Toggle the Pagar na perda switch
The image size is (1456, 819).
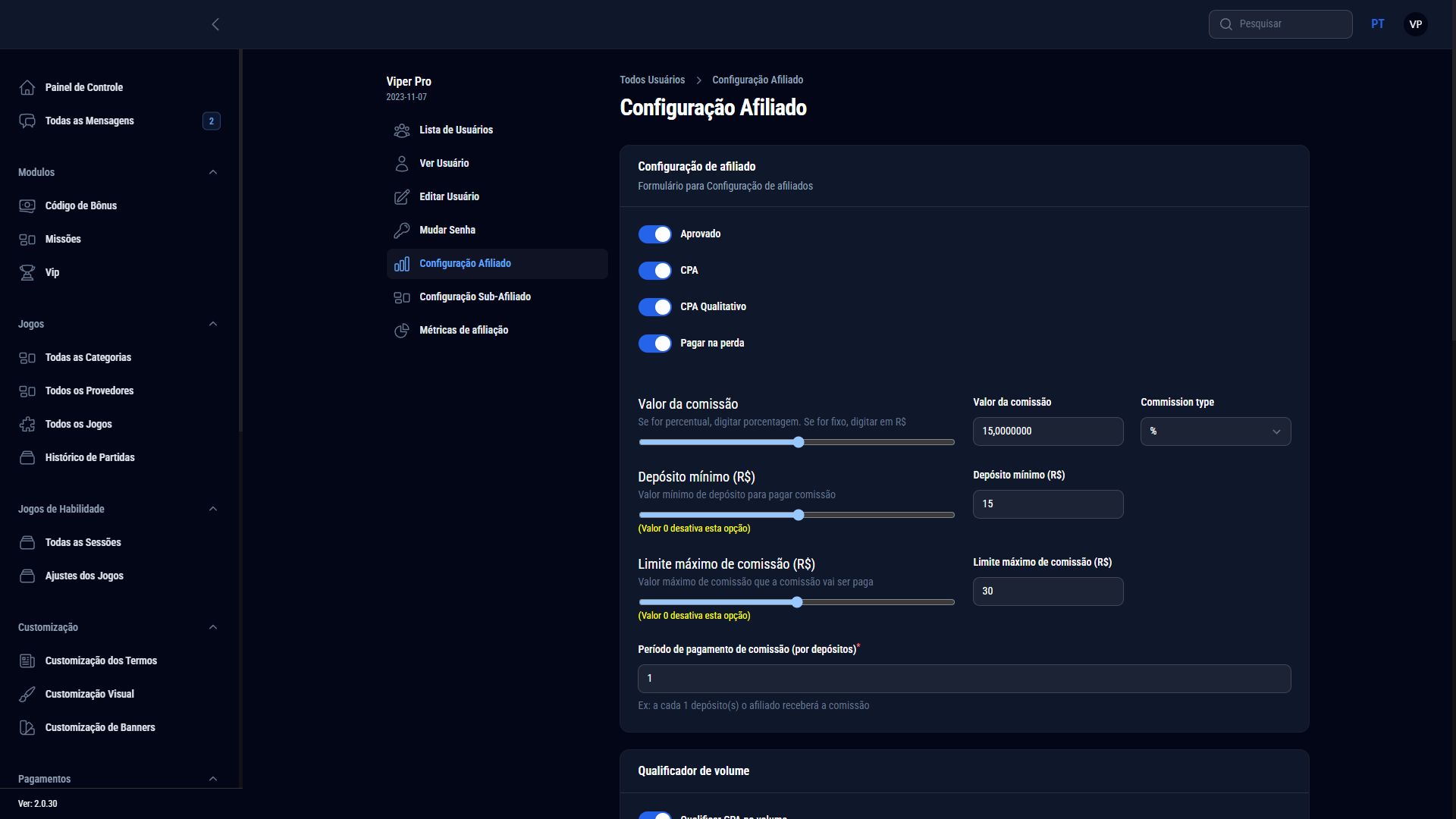654,344
